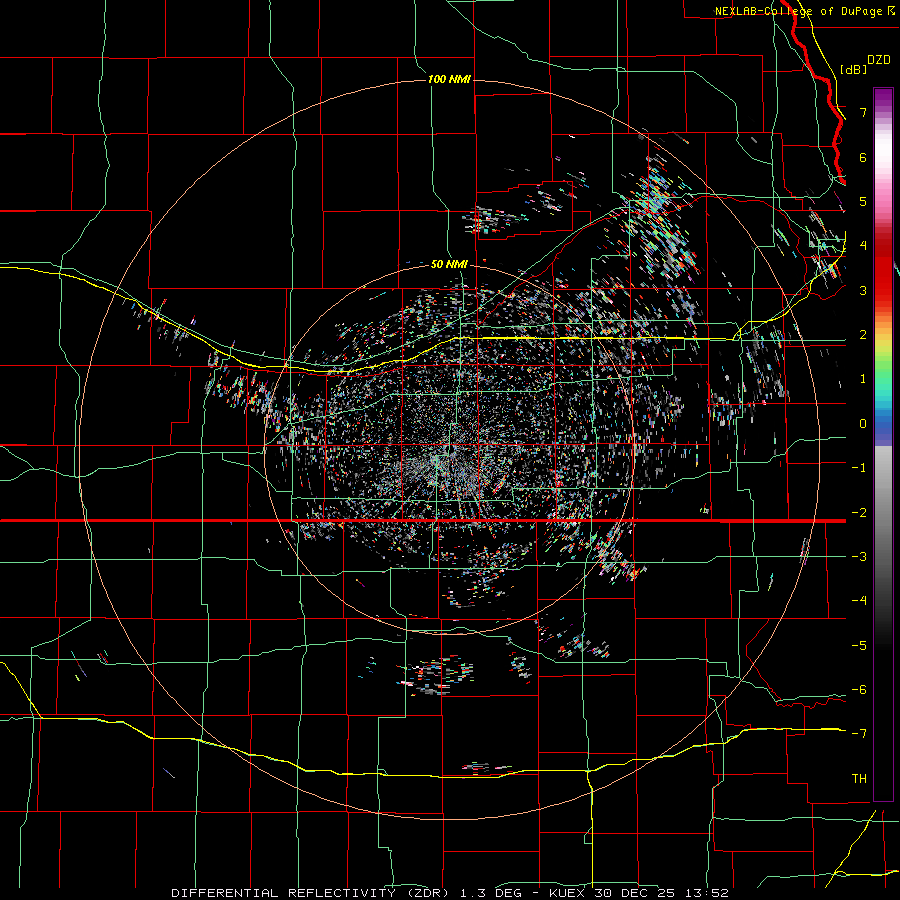Click the 5 dB tick label
Image resolution: width=900 pixels, height=900 pixels.
click(x=863, y=201)
